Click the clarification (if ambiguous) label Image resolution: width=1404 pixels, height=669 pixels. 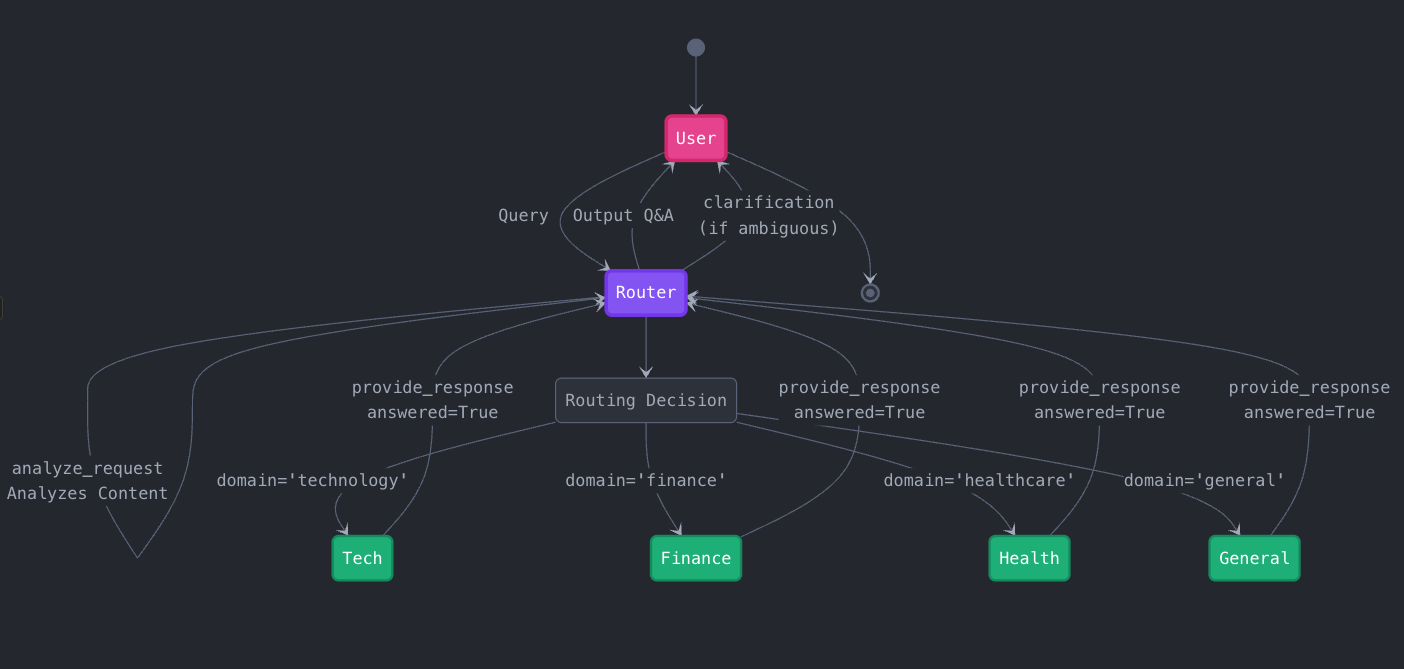tap(770, 215)
